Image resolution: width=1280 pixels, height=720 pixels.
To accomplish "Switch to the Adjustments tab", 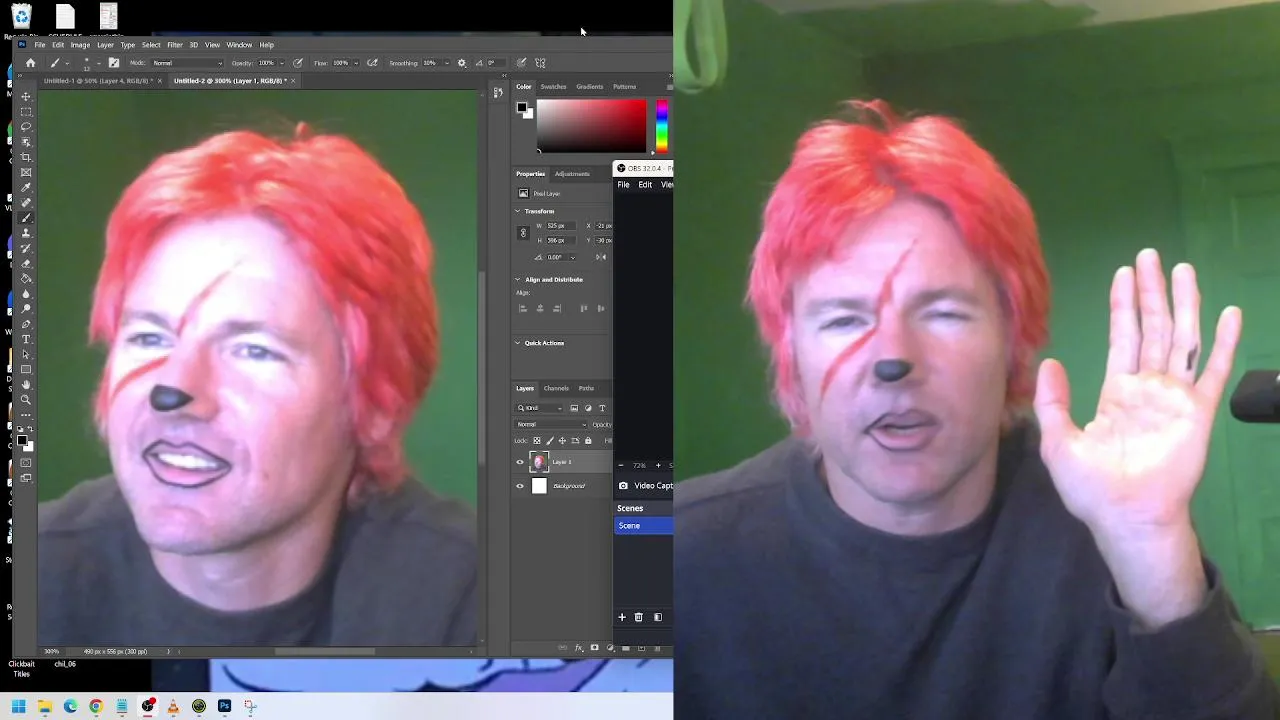I will (x=572, y=174).
